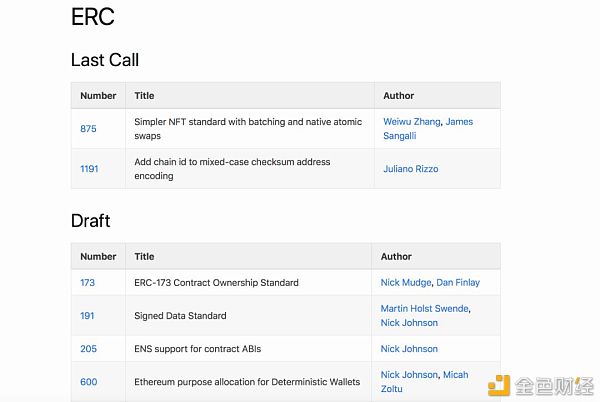Open the 191 number link
Viewport: 600px width, 402px height.
click(87, 316)
